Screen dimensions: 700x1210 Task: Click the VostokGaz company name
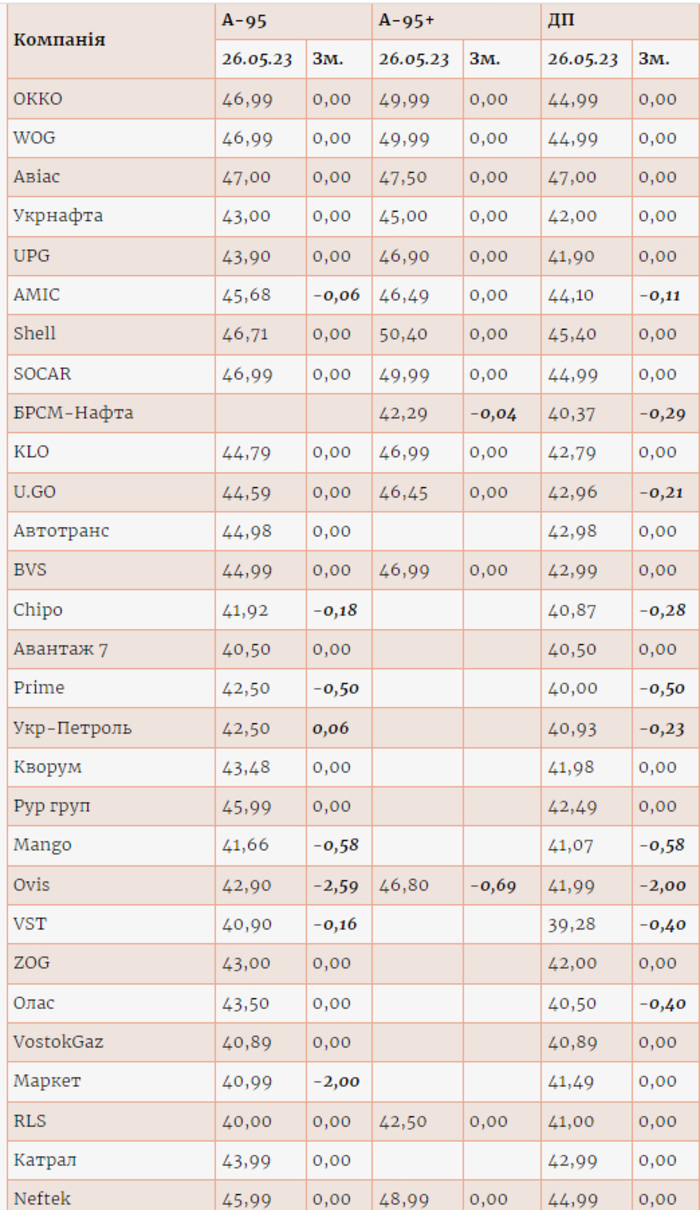coord(60,1042)
